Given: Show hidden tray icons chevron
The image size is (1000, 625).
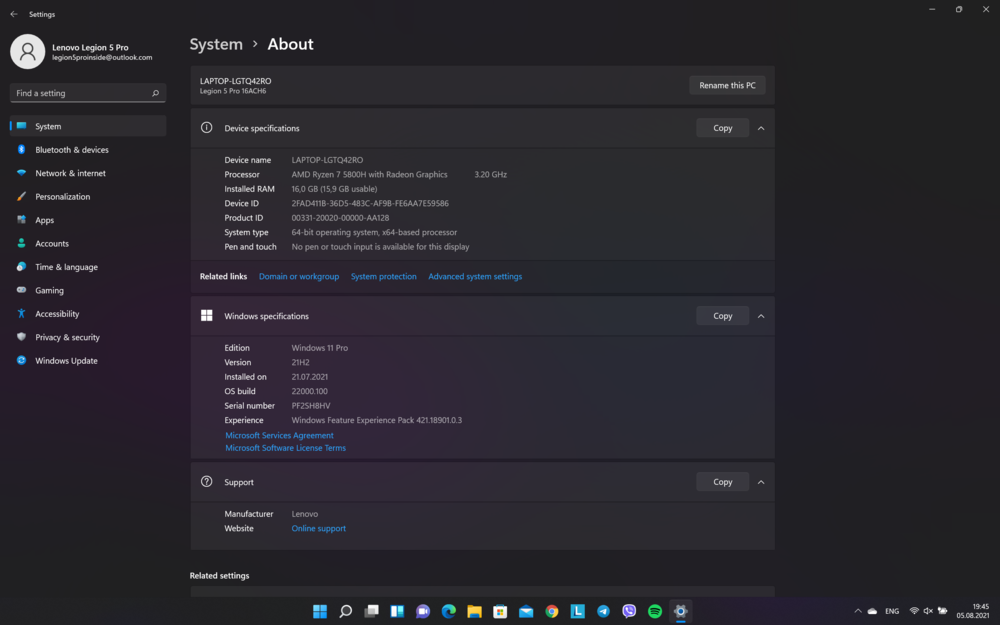Looking at the screenshot, I should [x=858, y=611].
